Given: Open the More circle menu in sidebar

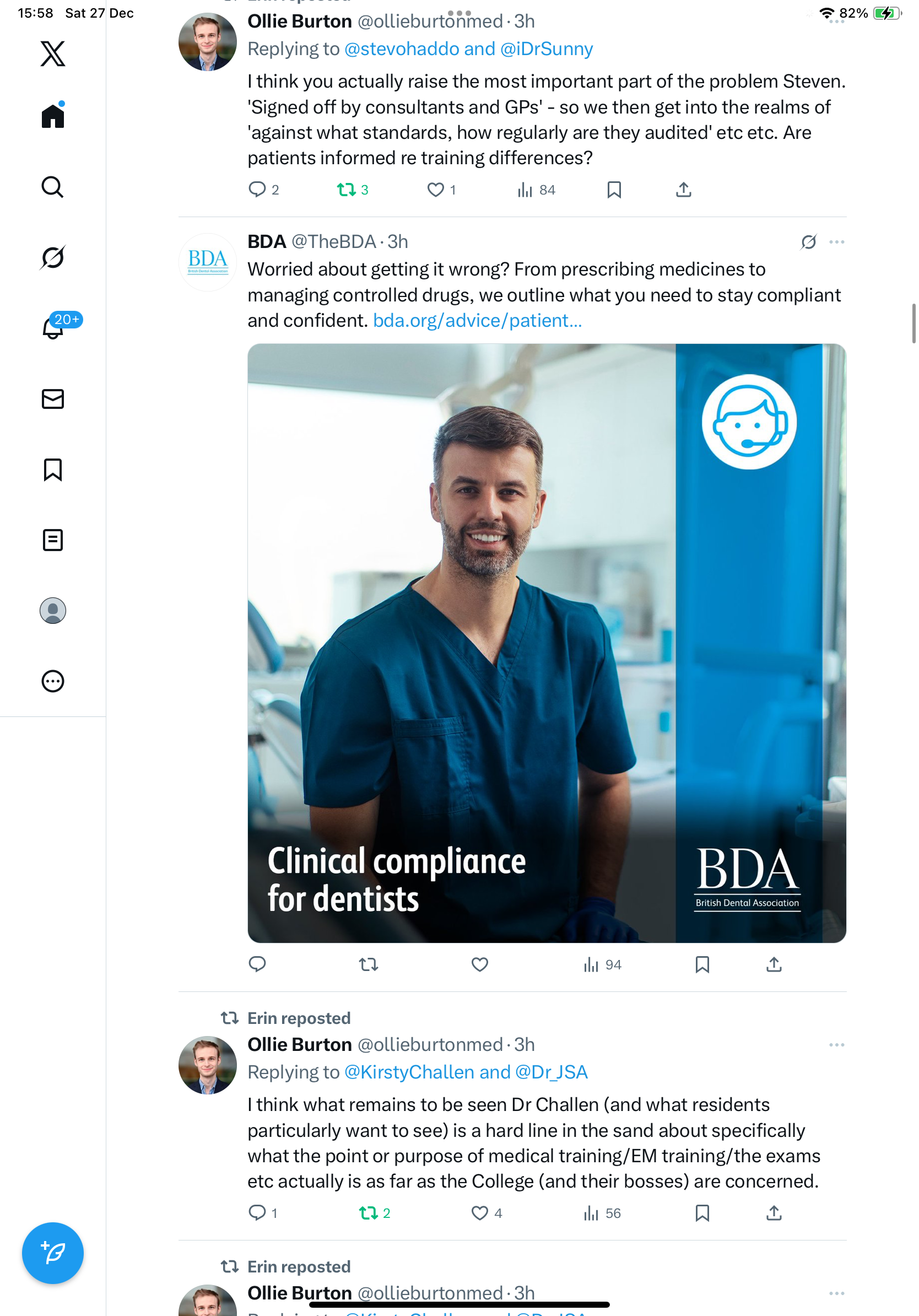Looking at the screenshot, I should click(53, 682).
